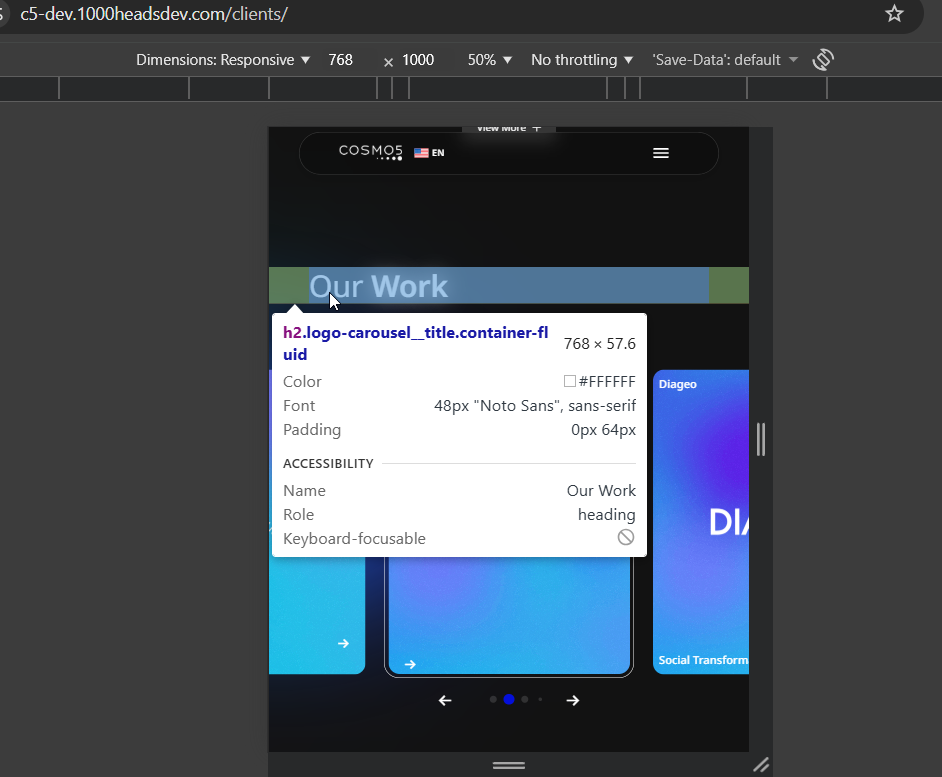Click the viewport width field 768

coord(341,59)
